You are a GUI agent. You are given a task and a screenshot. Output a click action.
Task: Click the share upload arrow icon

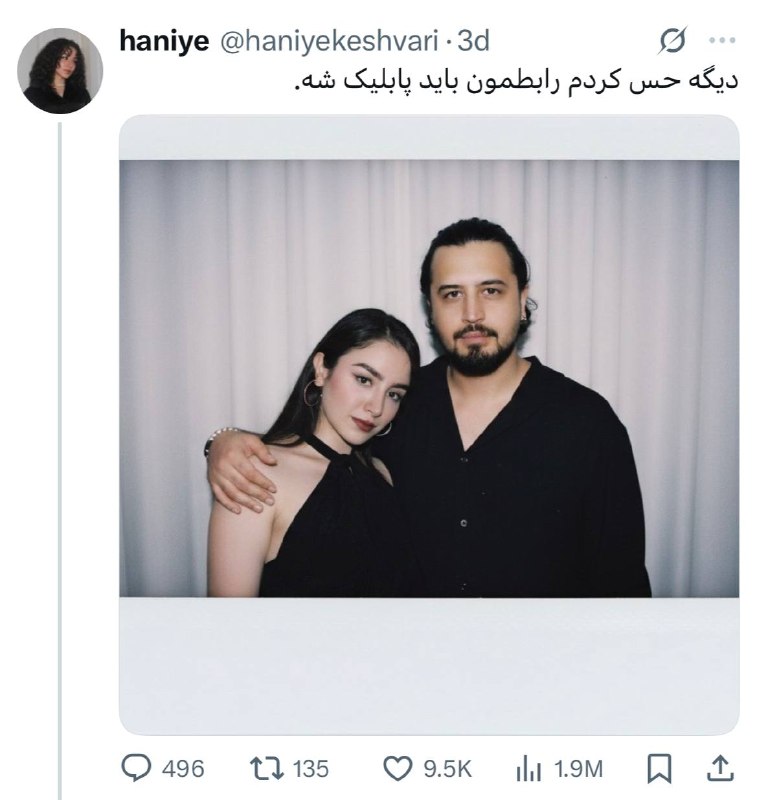tap(720, 768)
